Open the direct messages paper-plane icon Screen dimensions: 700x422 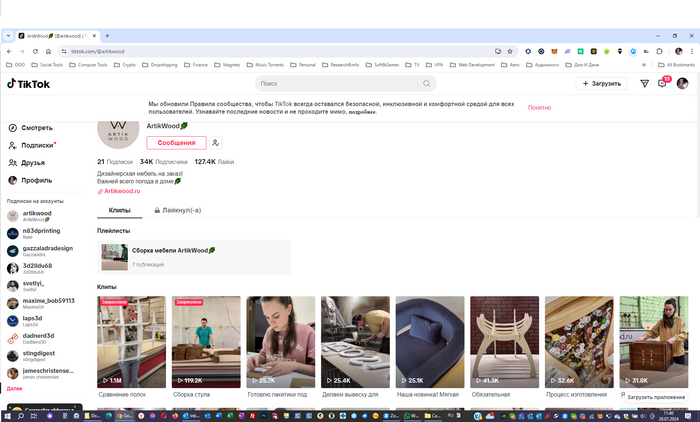point(644,84)
